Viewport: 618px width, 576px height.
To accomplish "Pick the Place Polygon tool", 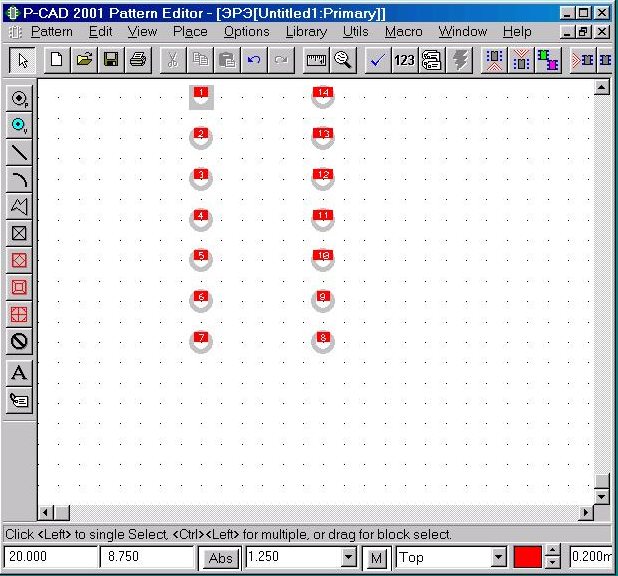I will (19, 206).
